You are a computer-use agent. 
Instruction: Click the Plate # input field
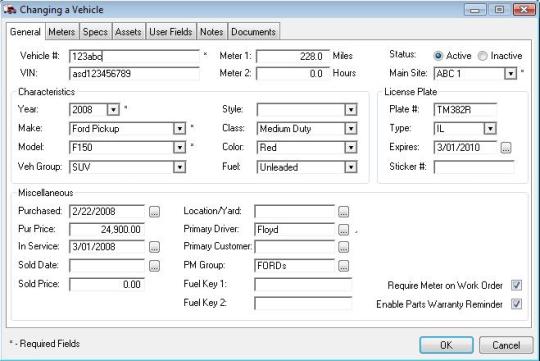pyautogui.click(x=465, y=110)
